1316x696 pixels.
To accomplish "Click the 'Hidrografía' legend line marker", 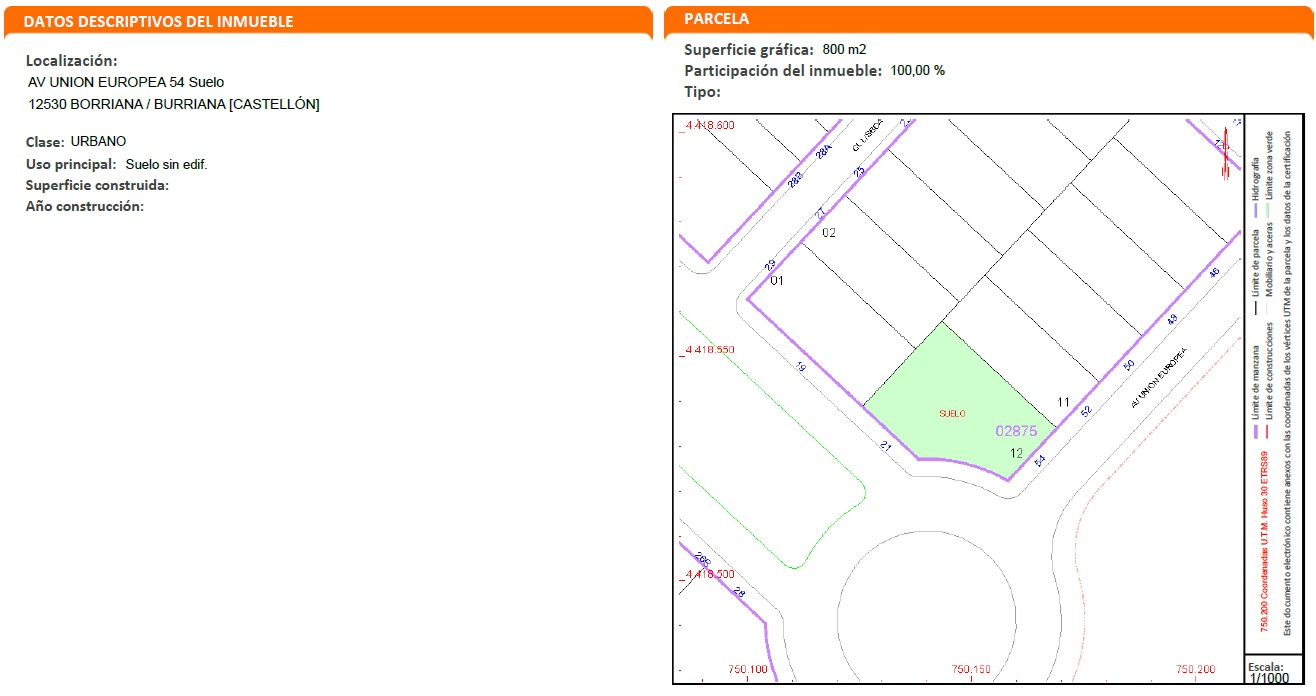I will (1256, 211).
